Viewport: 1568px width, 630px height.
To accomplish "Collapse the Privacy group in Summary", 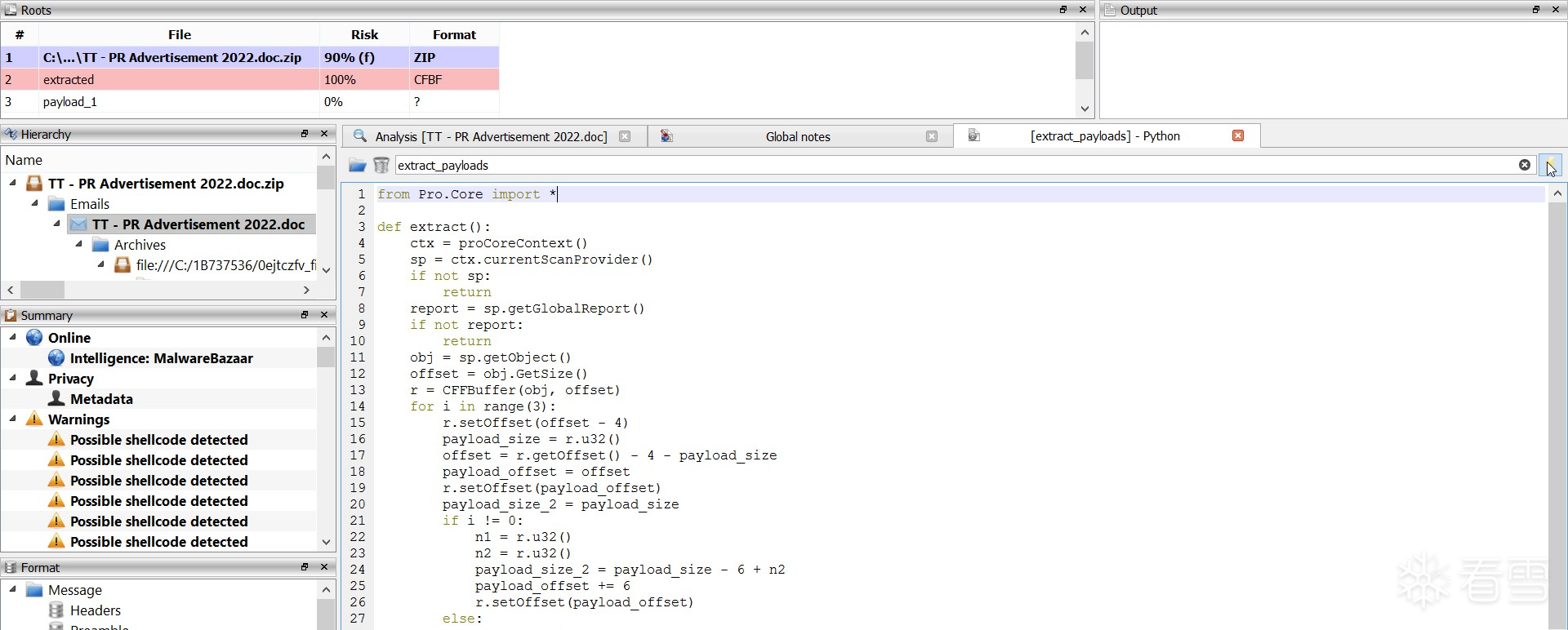I will [x=13, y=378].
